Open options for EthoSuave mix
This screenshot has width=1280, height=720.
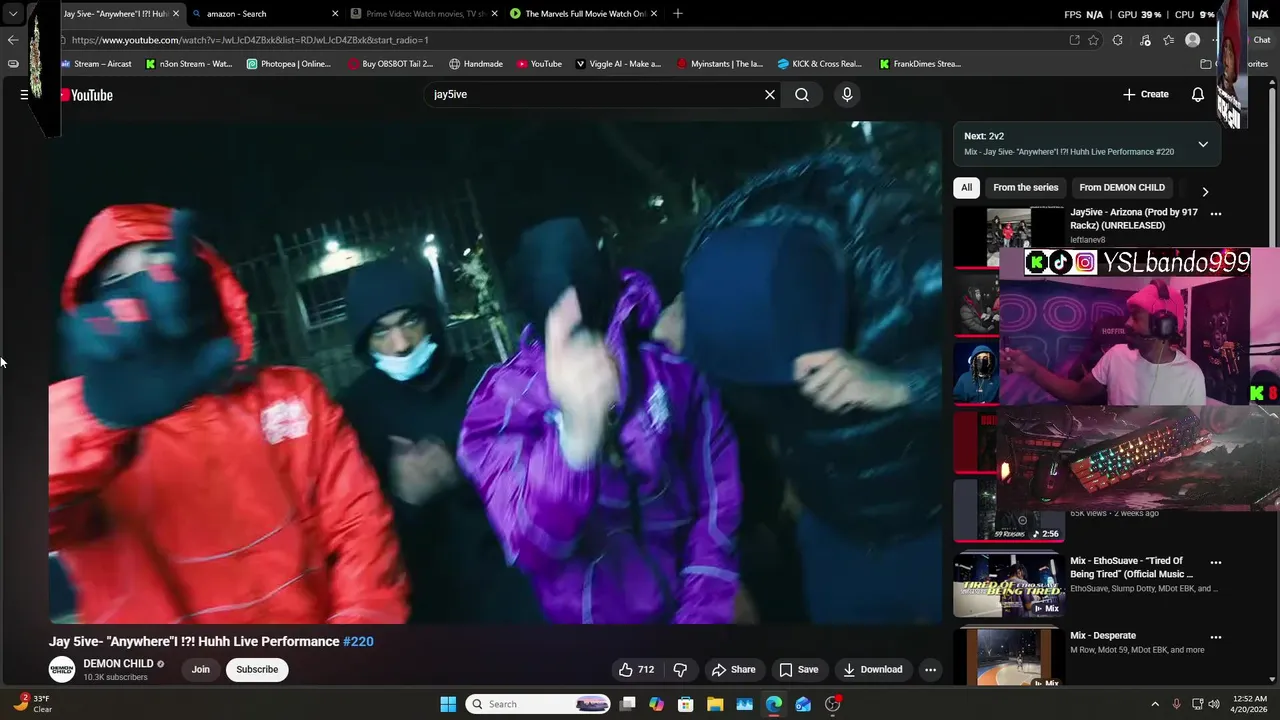[1216, 562]
